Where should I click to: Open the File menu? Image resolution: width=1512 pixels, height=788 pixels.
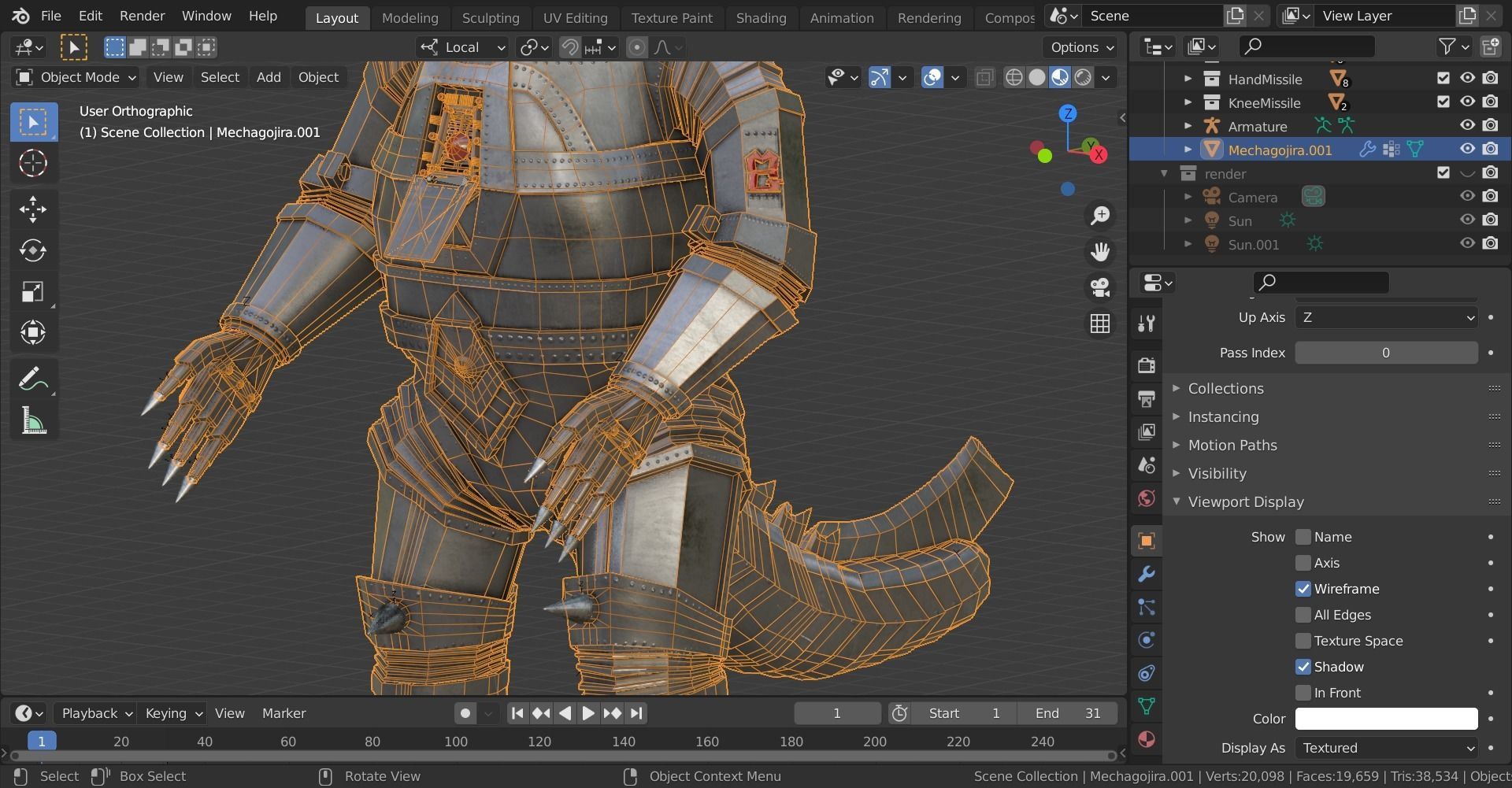tap(50, 16)
